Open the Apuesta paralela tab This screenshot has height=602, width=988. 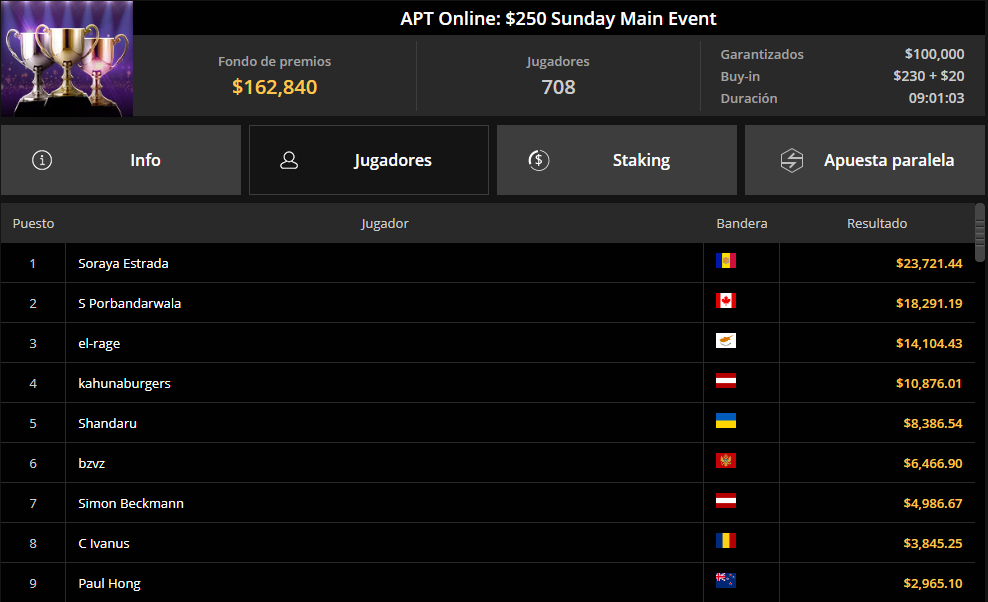point(864,160)
